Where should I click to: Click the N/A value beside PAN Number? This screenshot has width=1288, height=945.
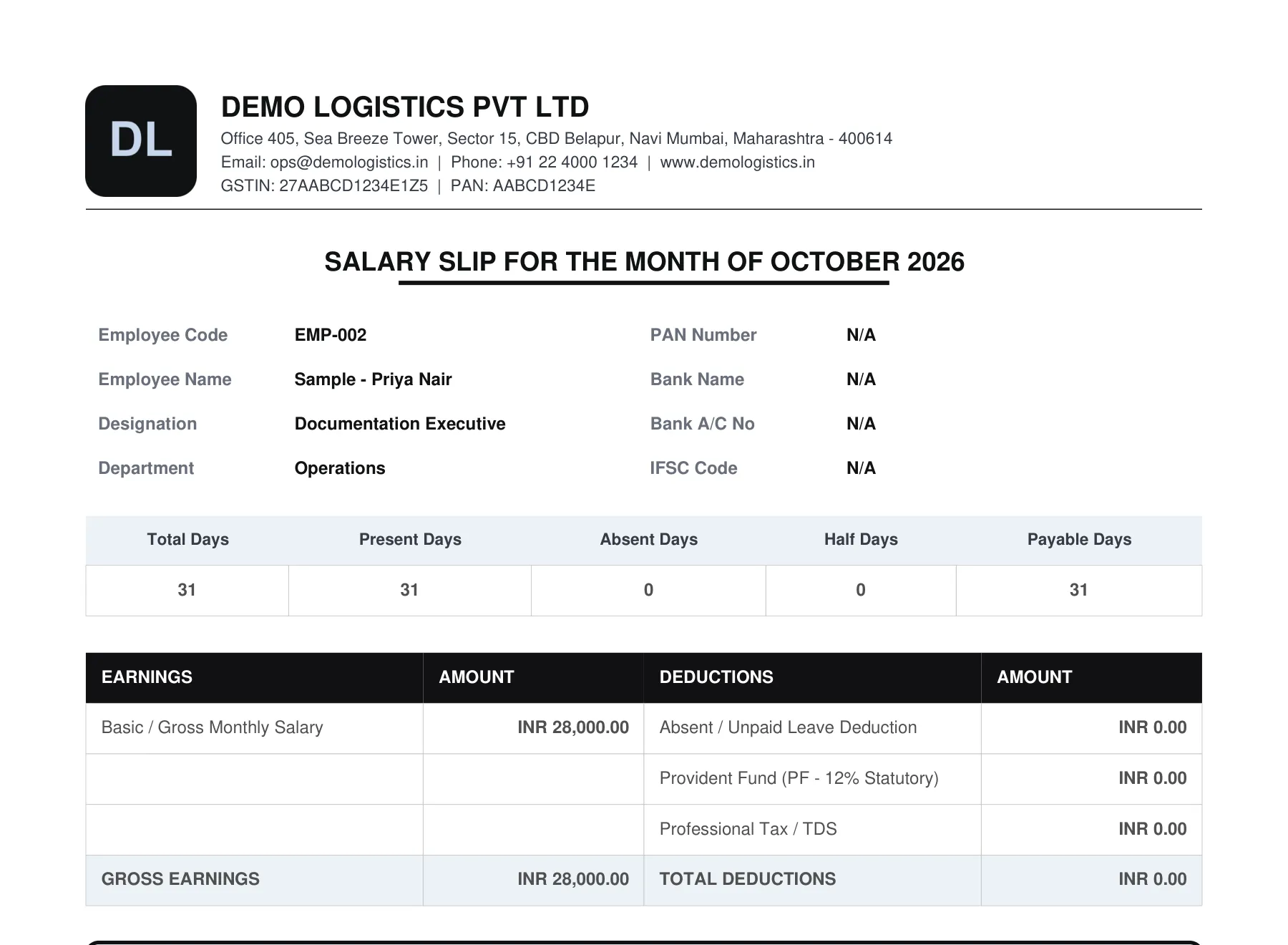pos(861,335)
